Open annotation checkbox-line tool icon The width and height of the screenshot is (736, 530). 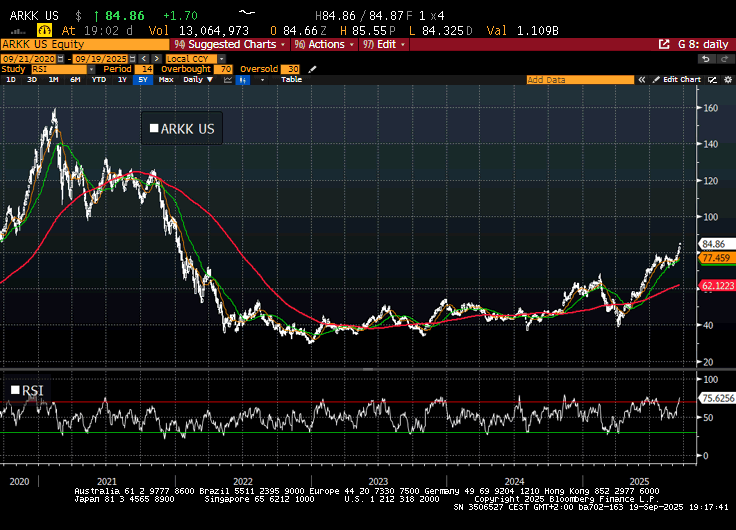[x=712, y=80]
